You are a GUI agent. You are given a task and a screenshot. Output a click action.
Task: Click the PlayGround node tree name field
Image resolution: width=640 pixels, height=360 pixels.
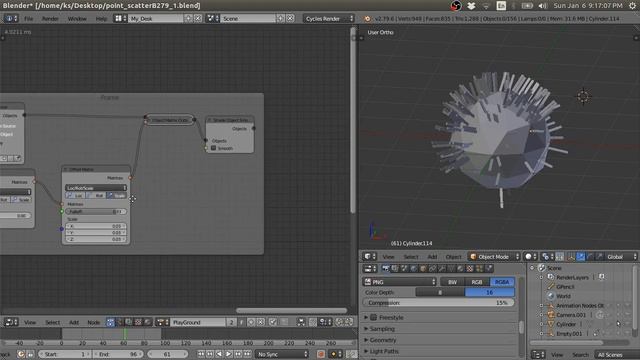(x=198, y=322)
